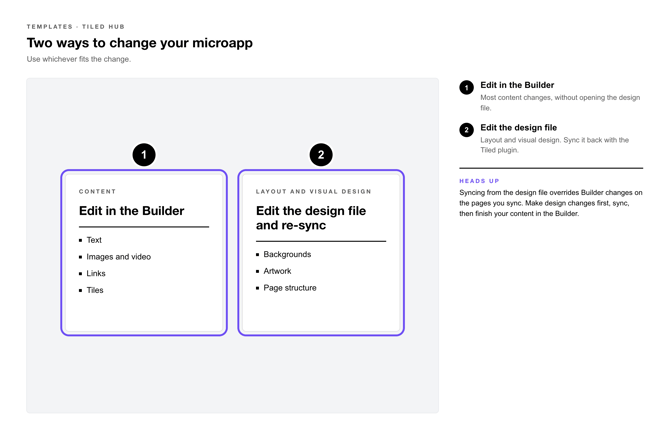This screenshot has height=430, width=670.
Task: Click the 'Edit the design file and re-sync' heading
Action: [311, 218]
